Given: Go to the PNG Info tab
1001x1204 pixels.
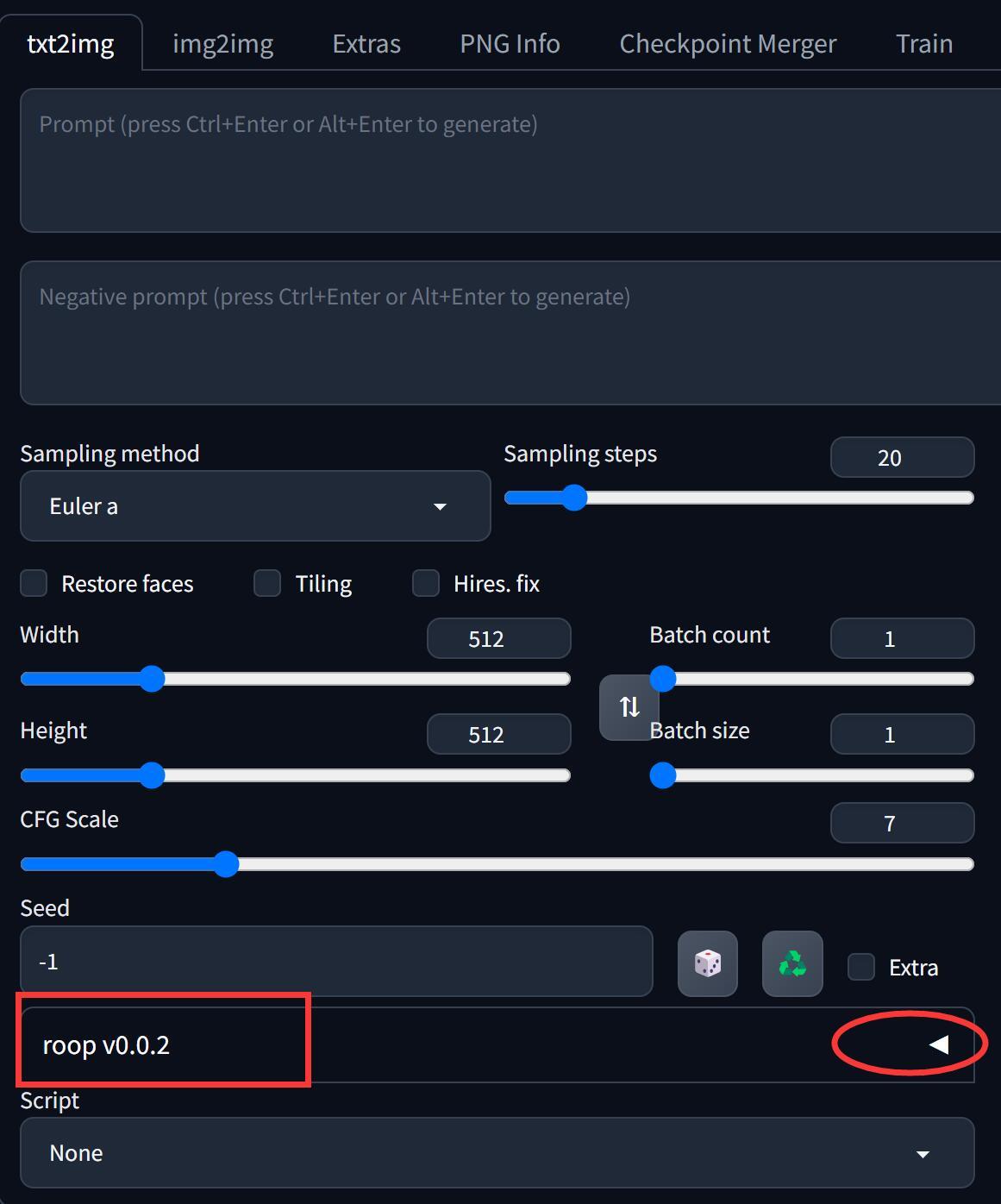Looking at the screenshot, I should click(510, 43).
